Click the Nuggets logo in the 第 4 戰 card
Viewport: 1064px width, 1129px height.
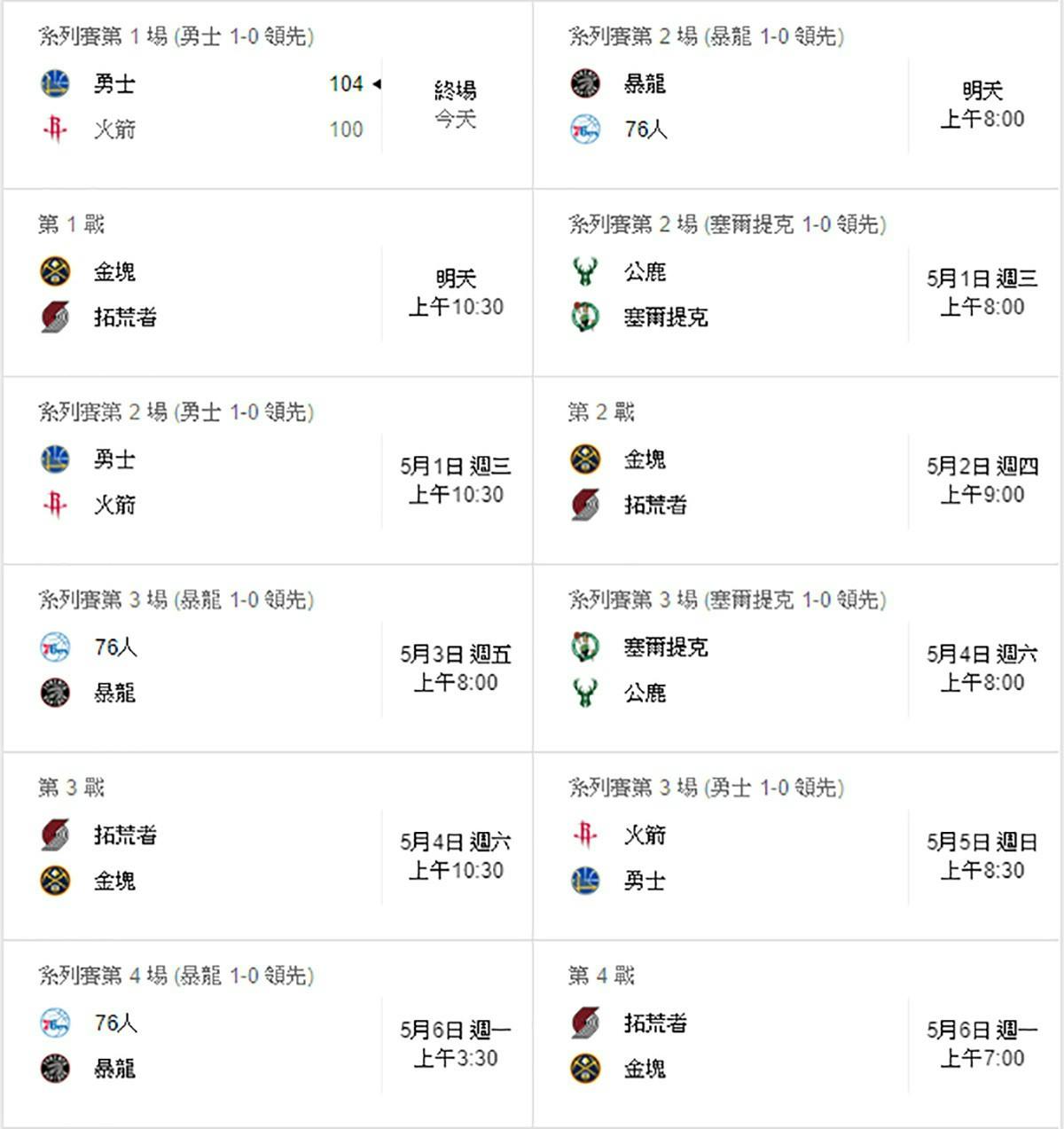pyautogui.click(x=585, y=1068)
